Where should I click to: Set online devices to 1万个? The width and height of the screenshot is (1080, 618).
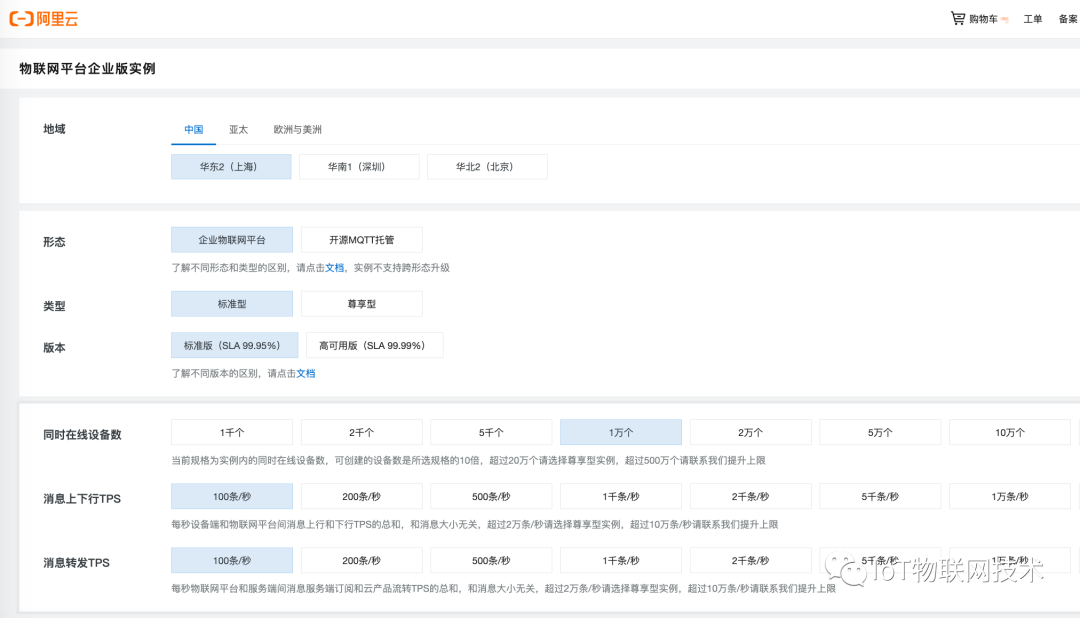[621, 432]
